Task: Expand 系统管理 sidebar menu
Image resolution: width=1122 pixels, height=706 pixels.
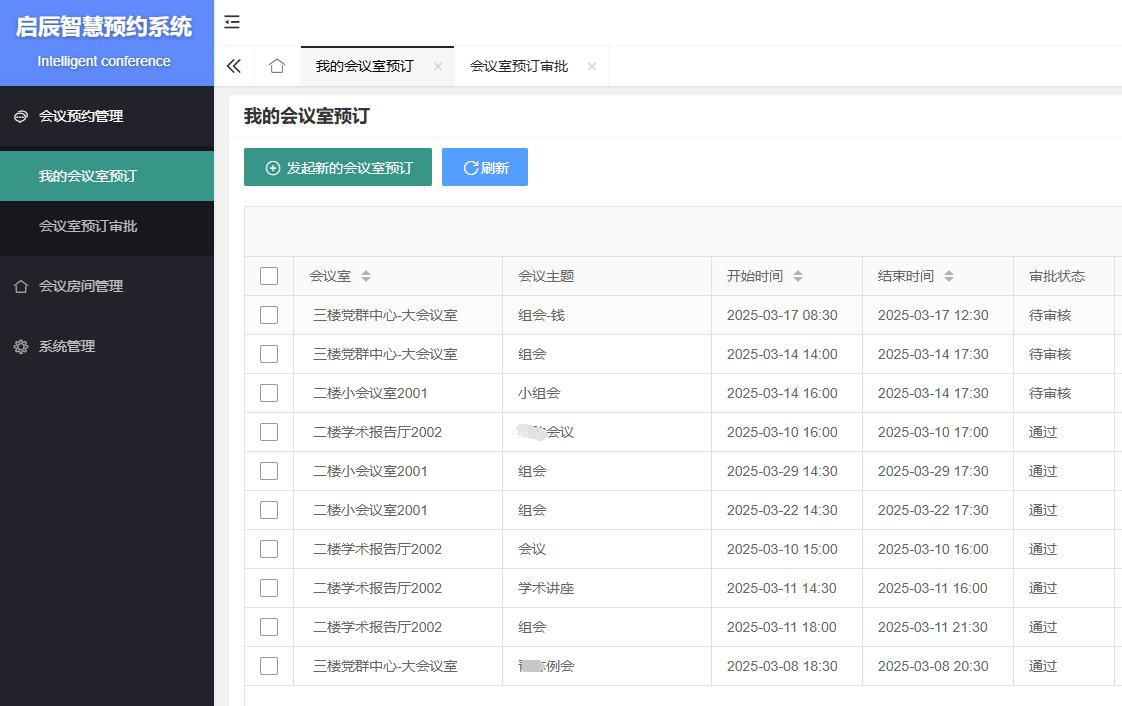Action: [67, 346]
